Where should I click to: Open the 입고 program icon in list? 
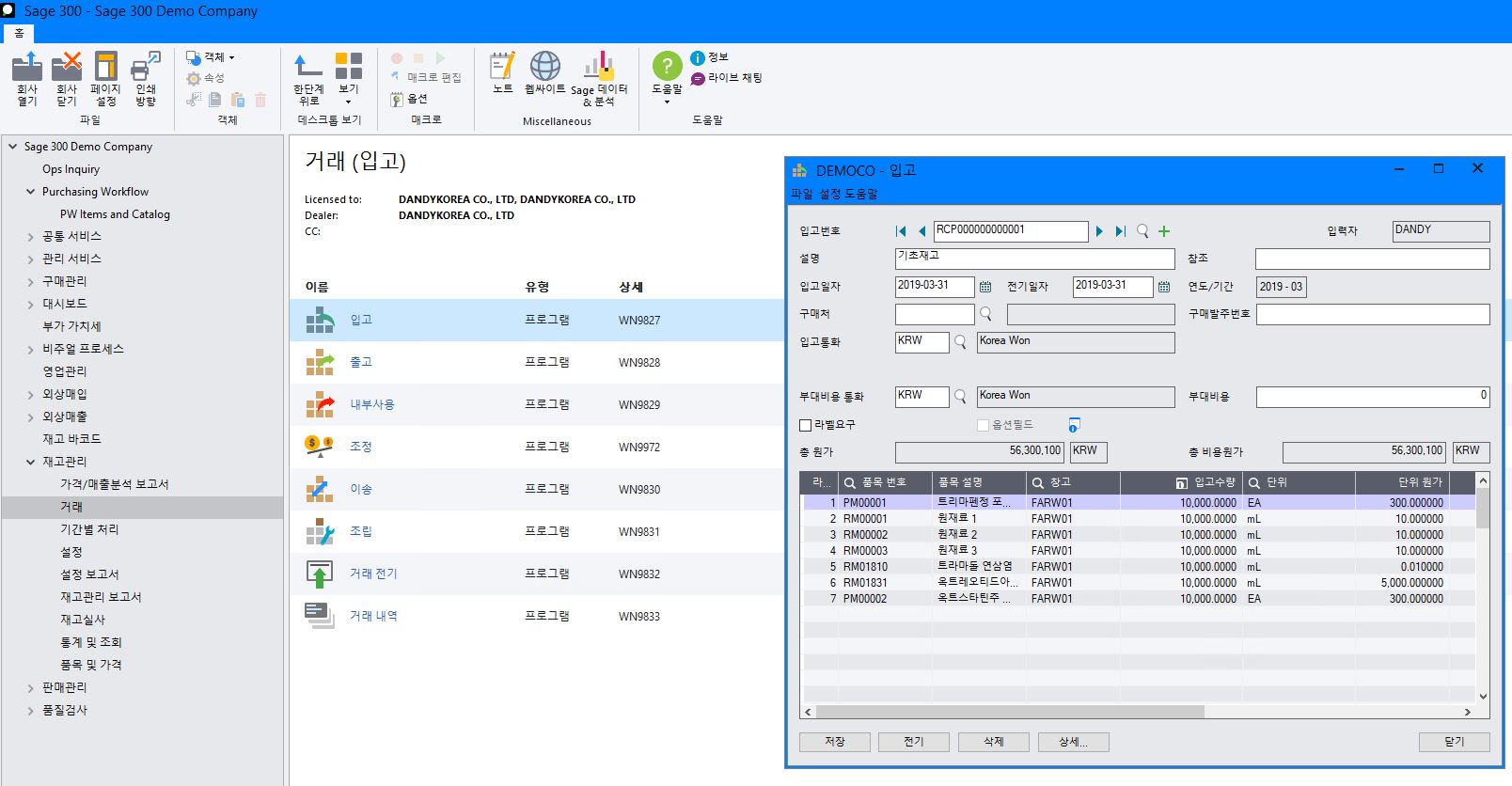pos(320,320)
